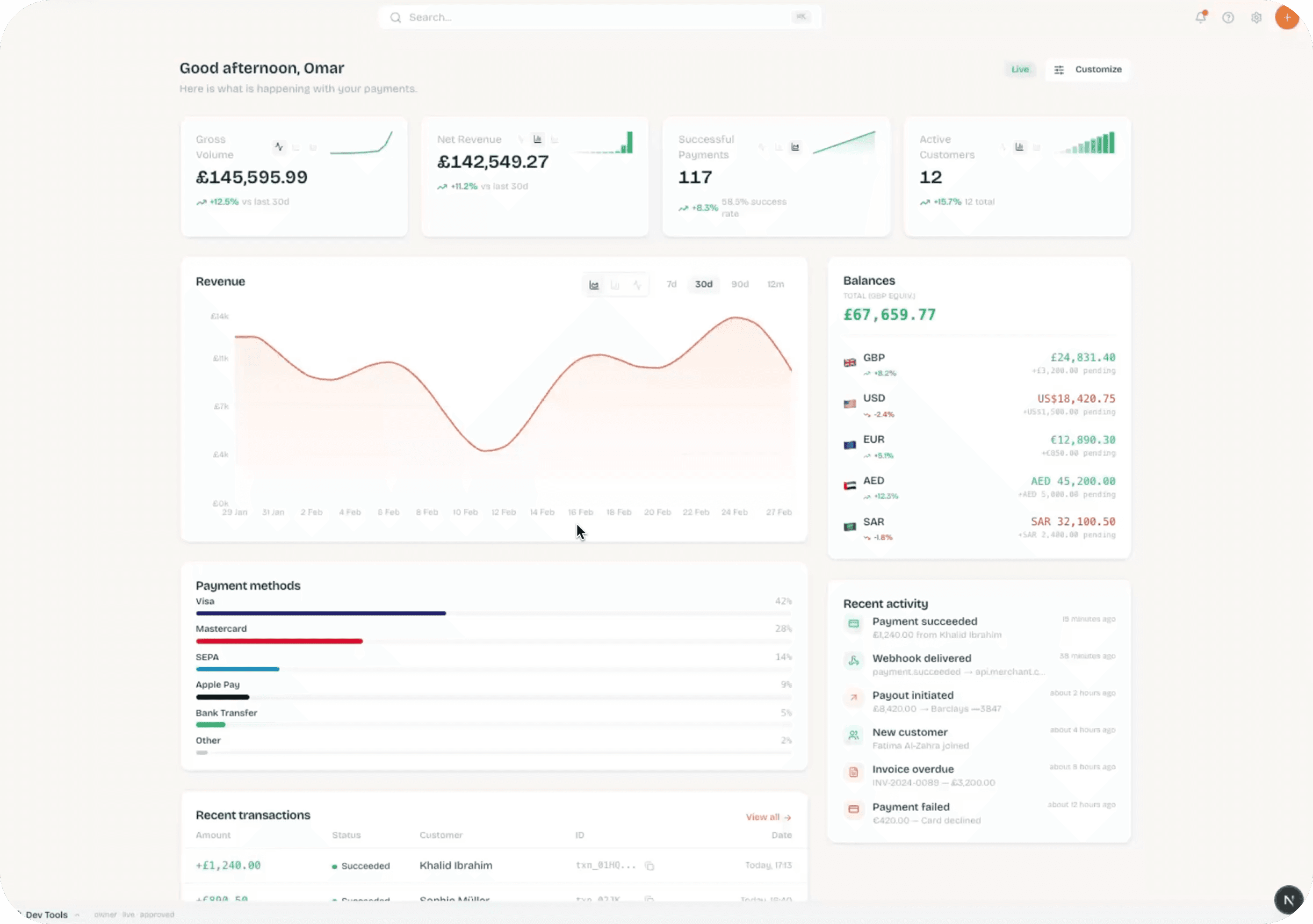Screen dimensions: 1313x924
Task: Select the 90d revenue range
Action: click(x=739, y=284)
